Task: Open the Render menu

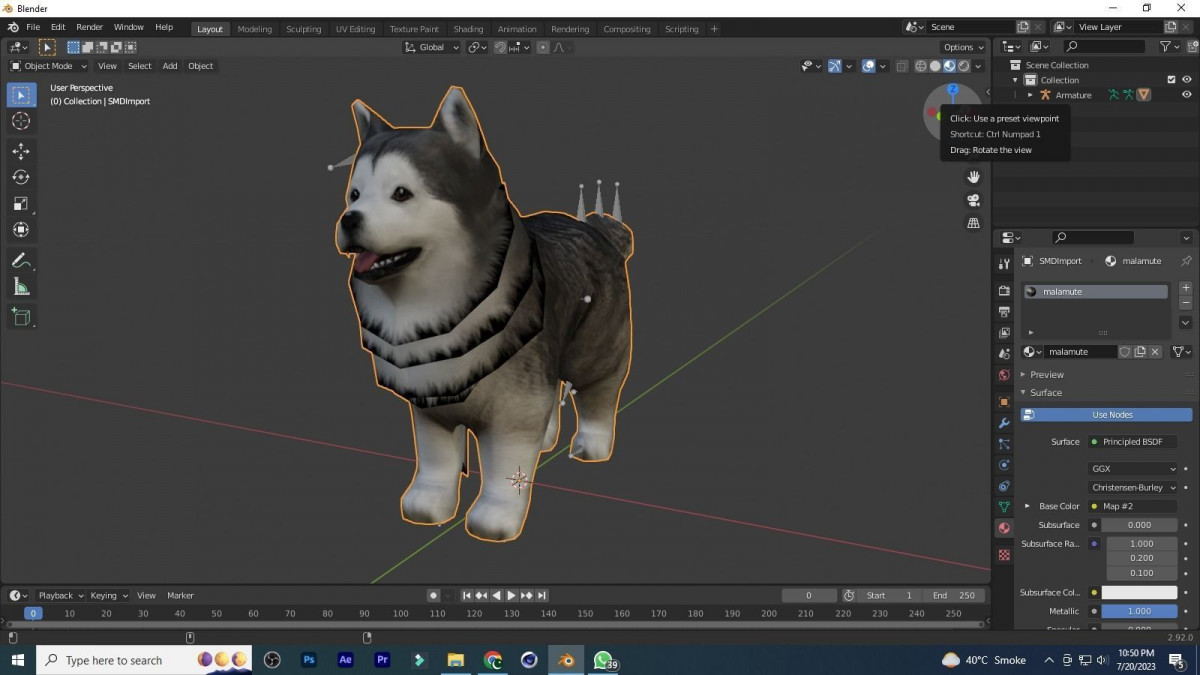Action: tap(89, 27)
